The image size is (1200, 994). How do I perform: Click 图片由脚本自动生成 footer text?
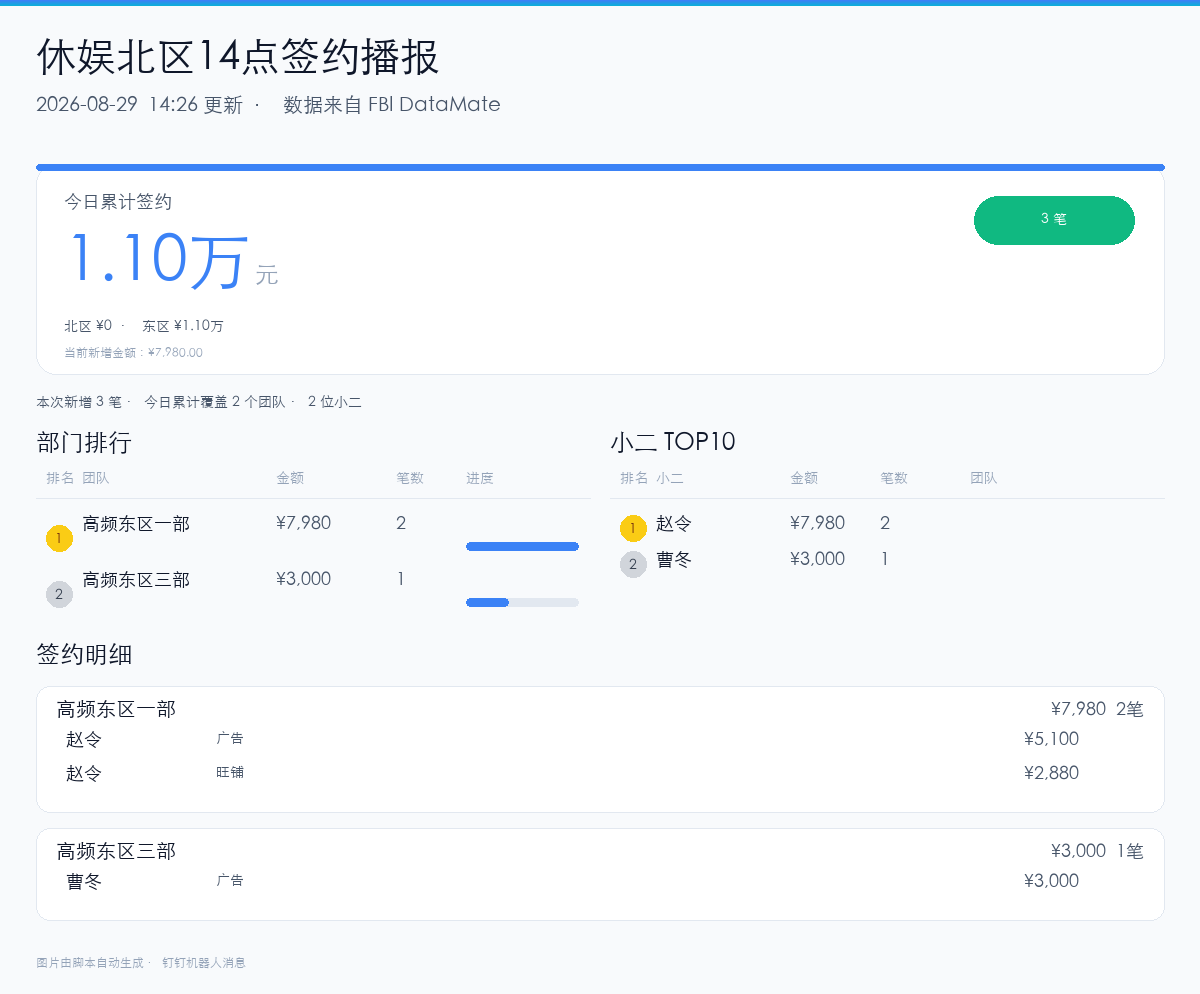(x=90, y=963)
